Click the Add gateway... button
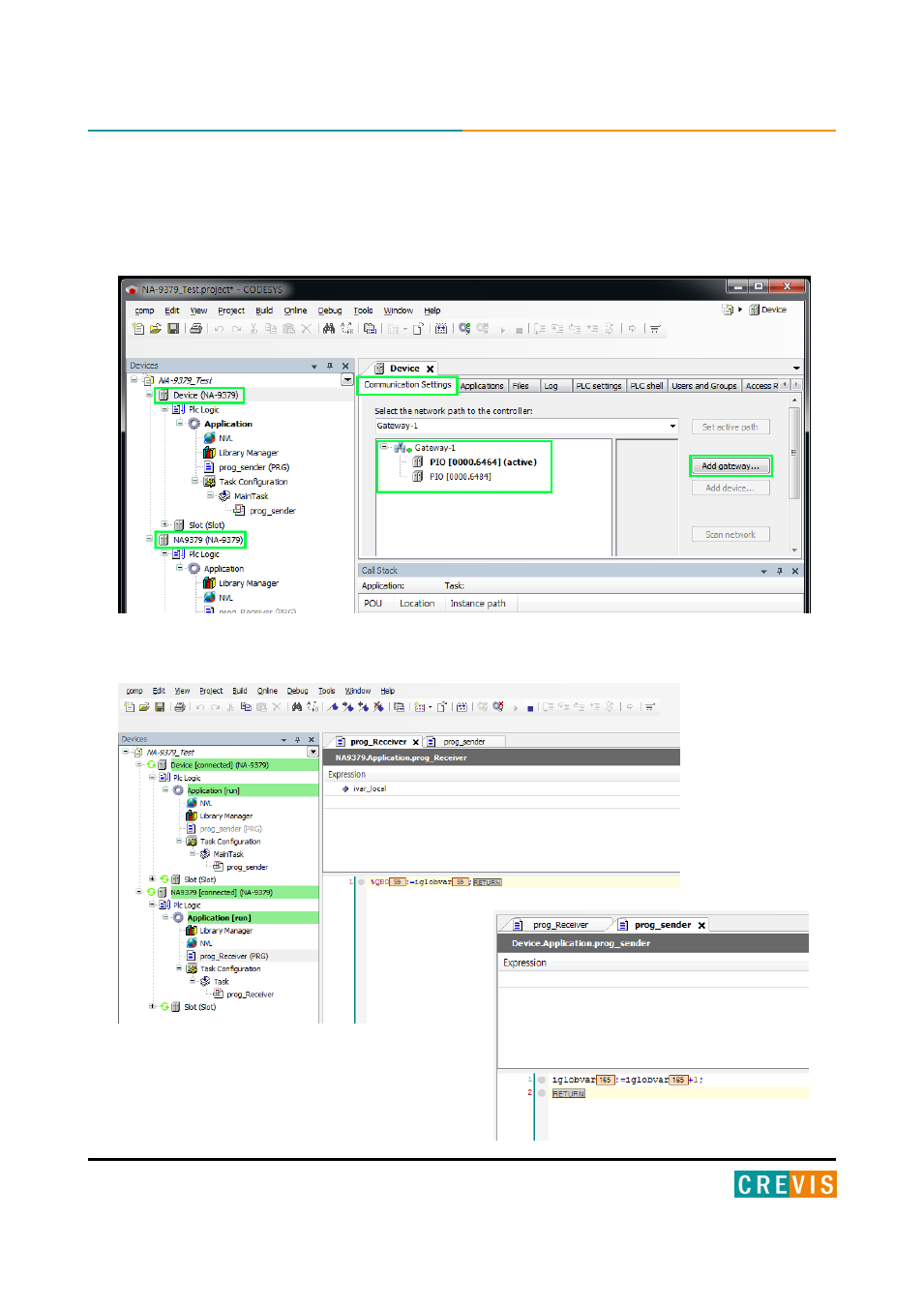Image resolution: width=924 pixels, height=1306 pixels. point(730,466)
